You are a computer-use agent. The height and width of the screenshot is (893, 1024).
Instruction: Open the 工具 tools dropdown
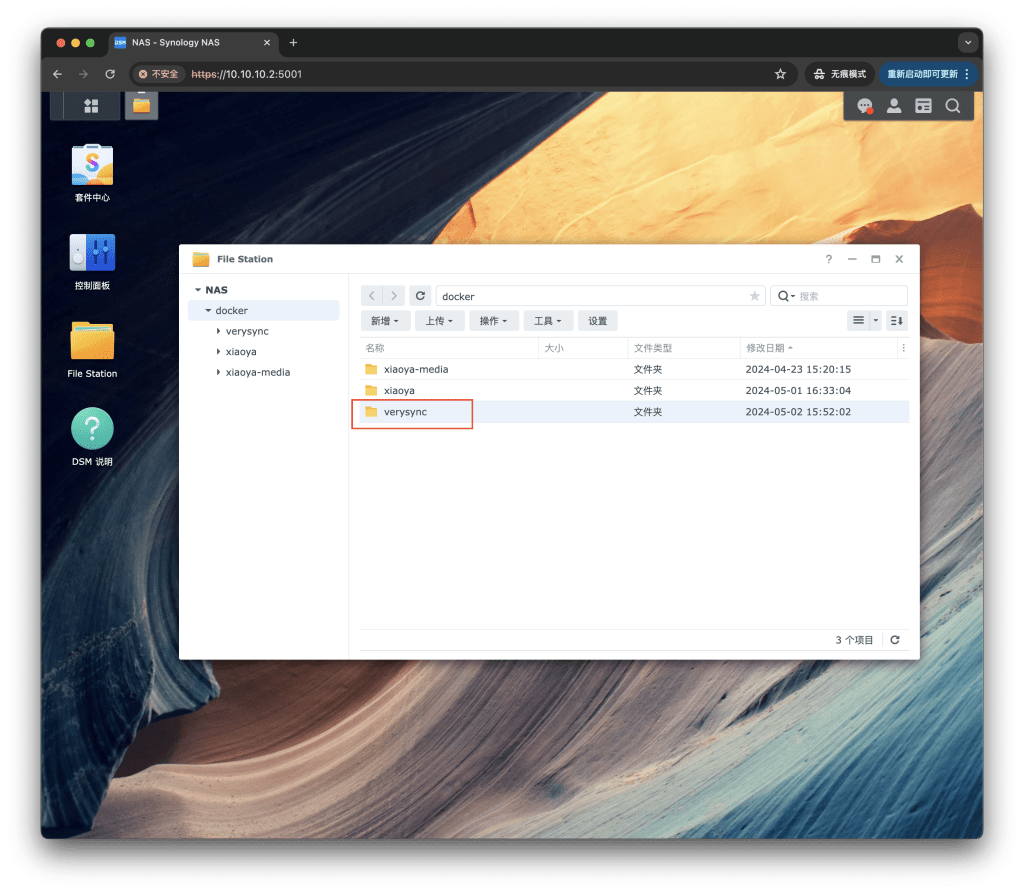click(547, 321)
